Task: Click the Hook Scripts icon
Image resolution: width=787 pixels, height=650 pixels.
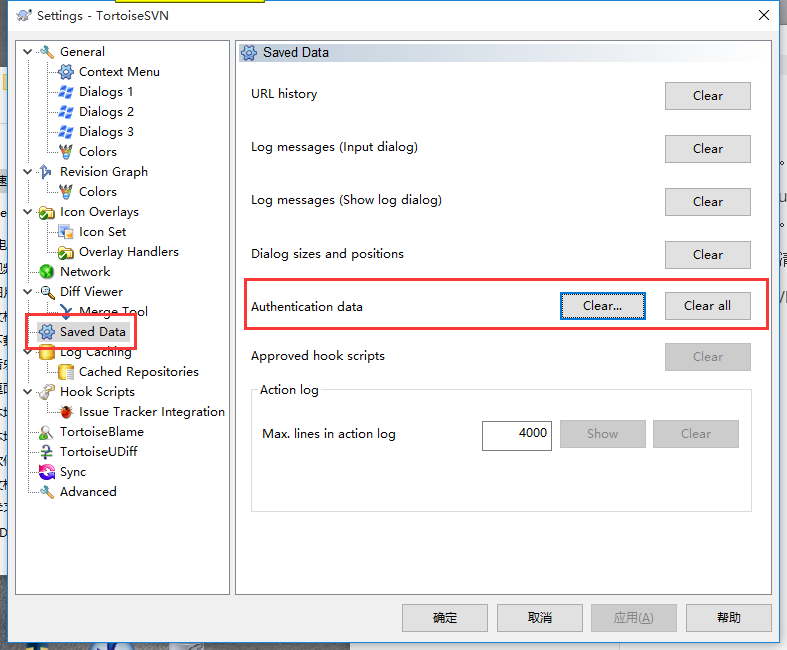Action: point(47,392)
